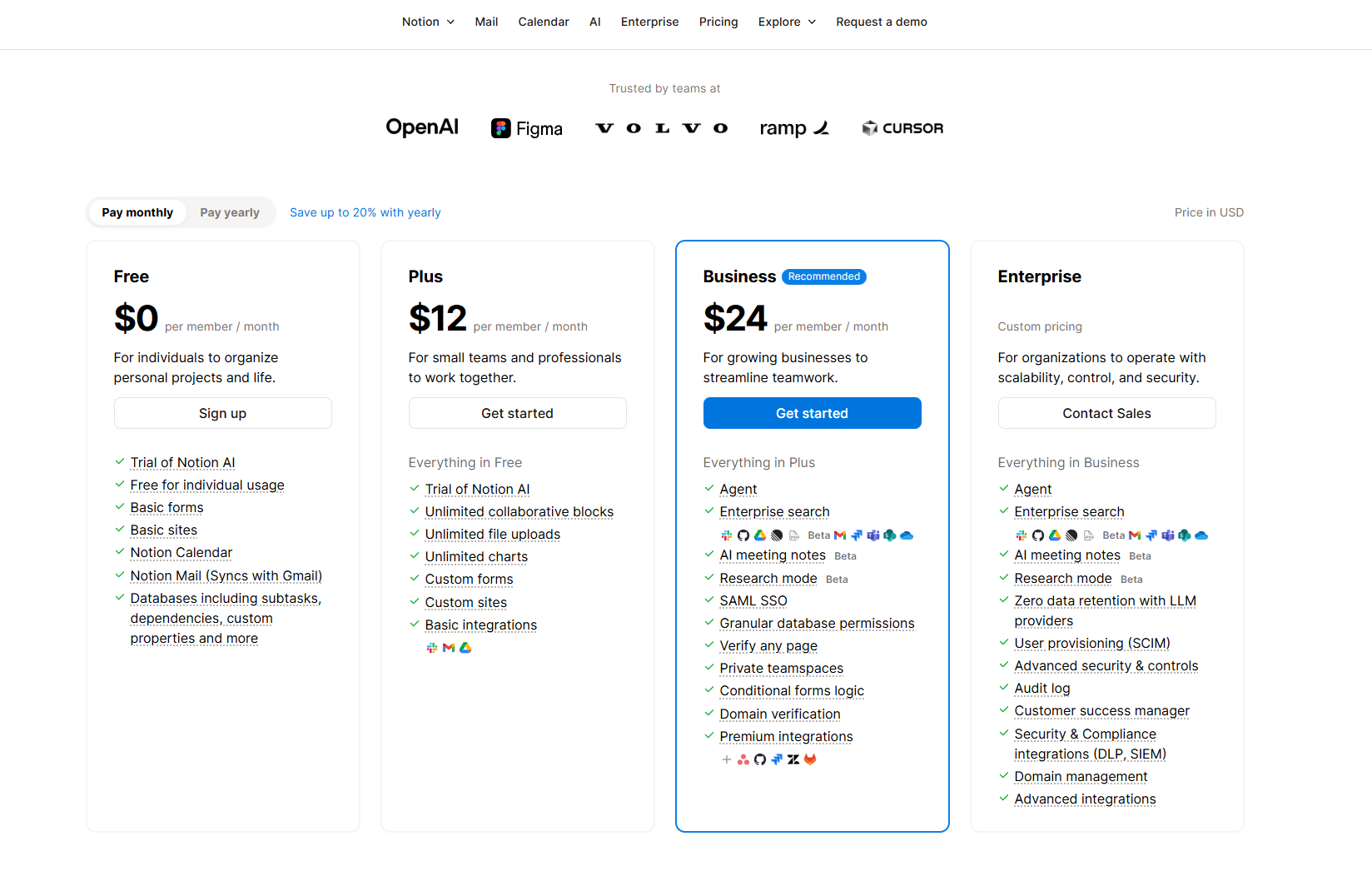1372x876 pixels.
Task: Click Private teamspaces in Business plan
Action: coord(782,668)
